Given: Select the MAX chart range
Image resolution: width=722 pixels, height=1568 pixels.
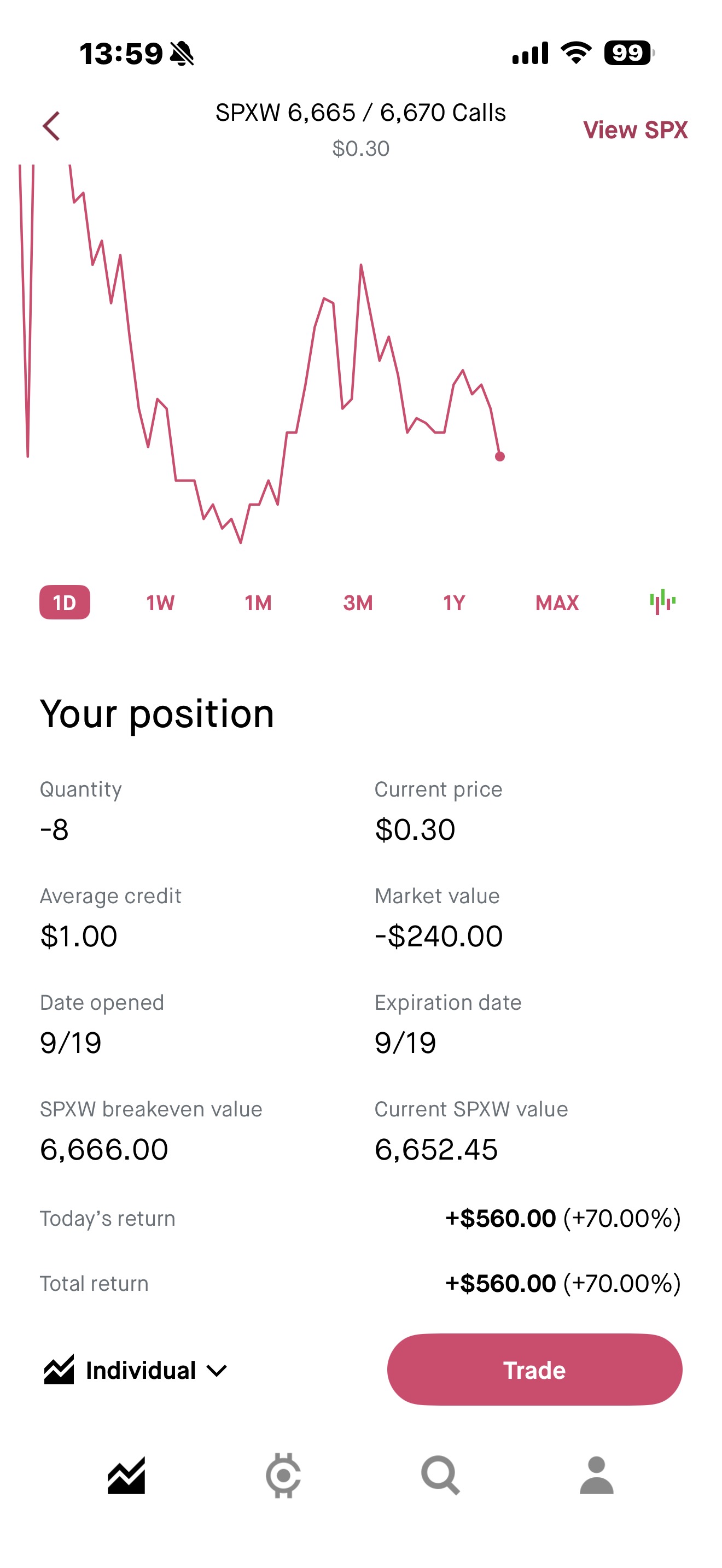Looking at the screenshot, I should (557, 602).
